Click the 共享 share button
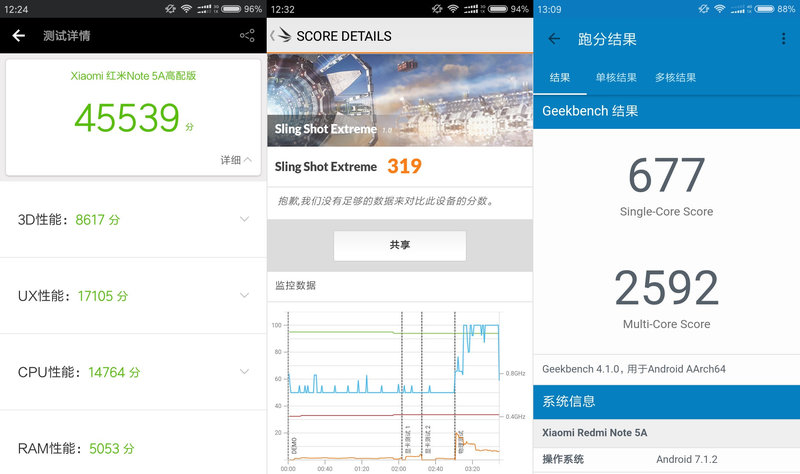 [399, 245]
